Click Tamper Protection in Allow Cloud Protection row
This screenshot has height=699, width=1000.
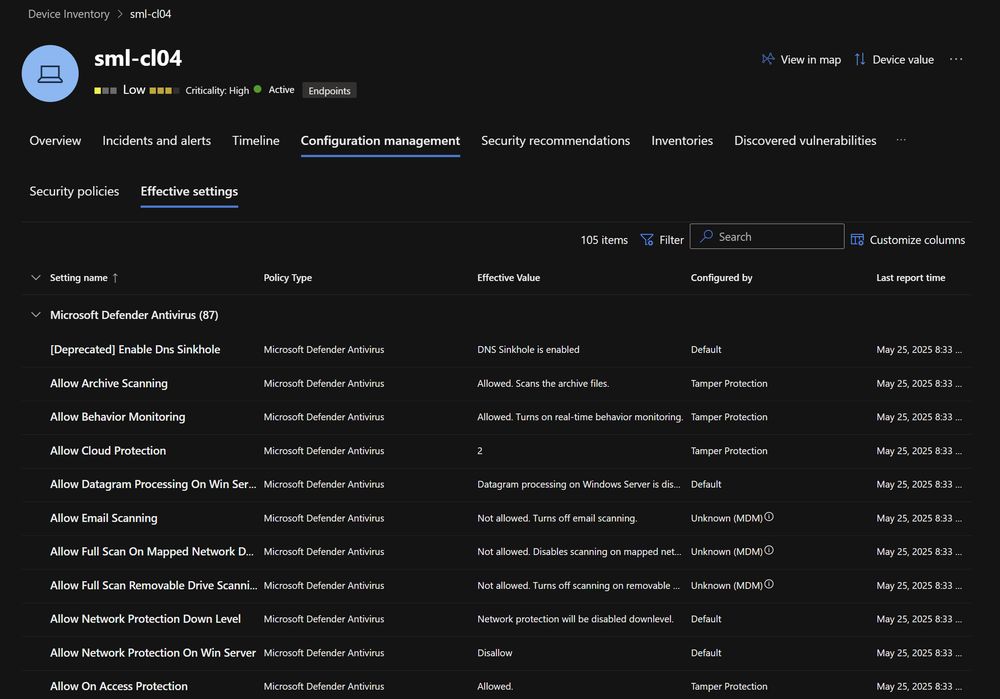(x=729, y=450)
